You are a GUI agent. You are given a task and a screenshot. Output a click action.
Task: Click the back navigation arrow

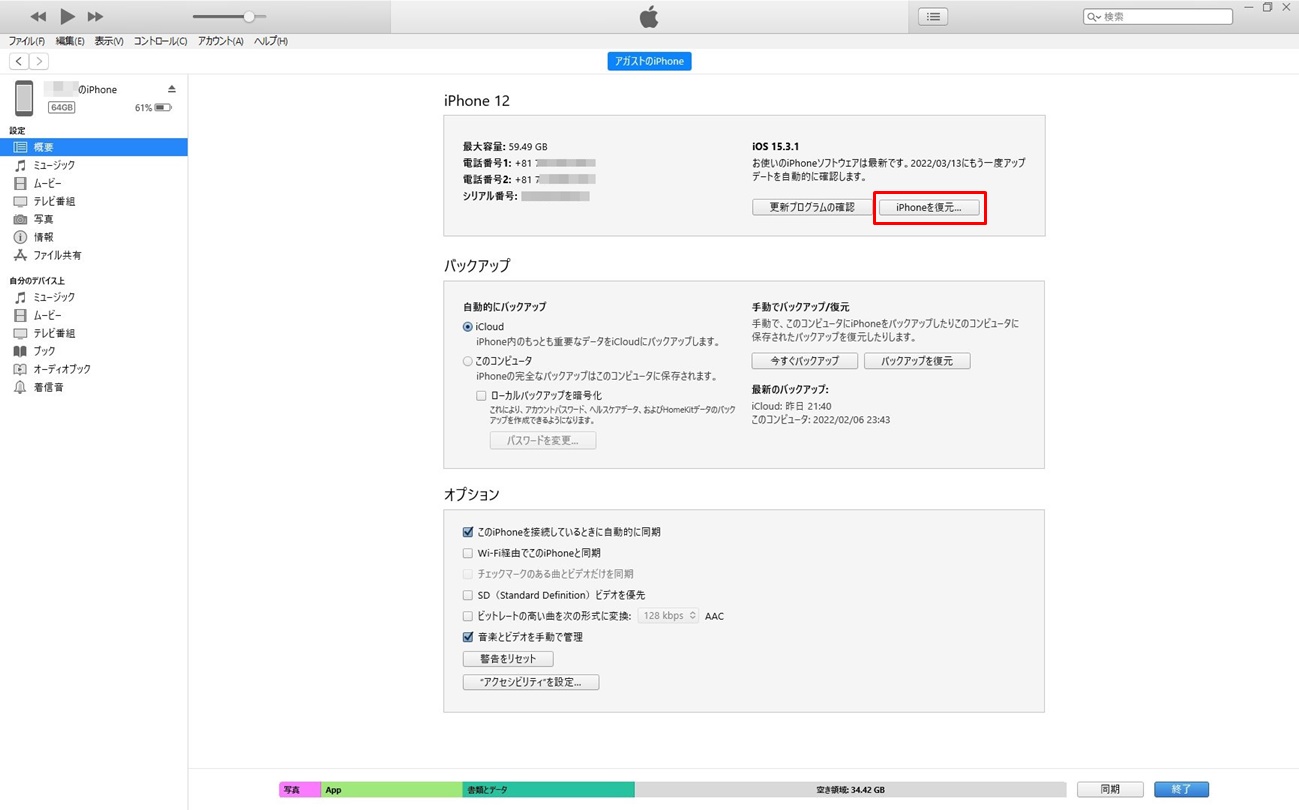pyautogui.click(x=19, y=61)
